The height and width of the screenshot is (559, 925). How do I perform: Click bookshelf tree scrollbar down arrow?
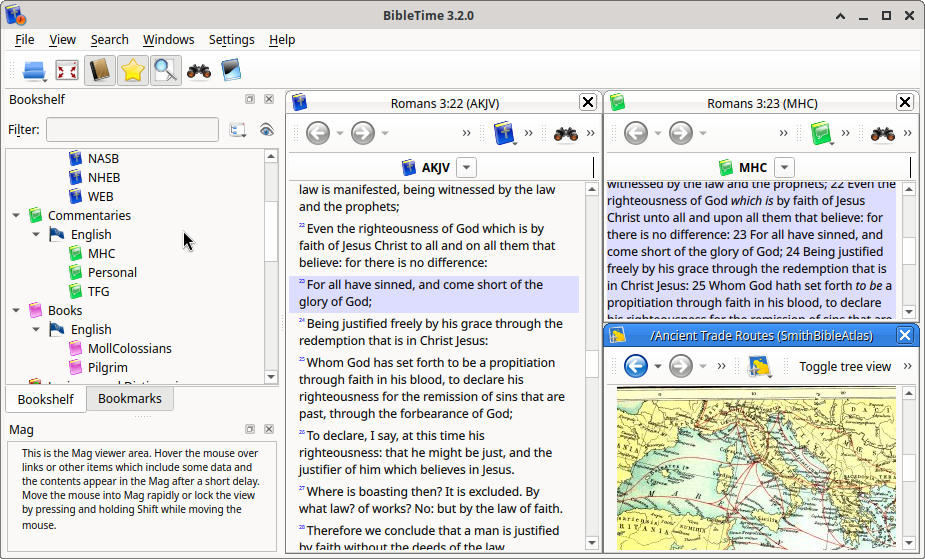tap(271, 377)
